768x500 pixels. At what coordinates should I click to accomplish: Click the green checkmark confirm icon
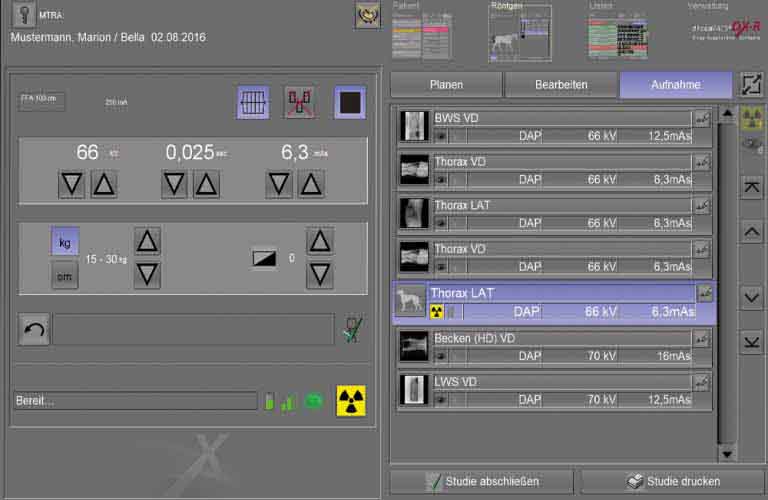click(x=353, y=330)
